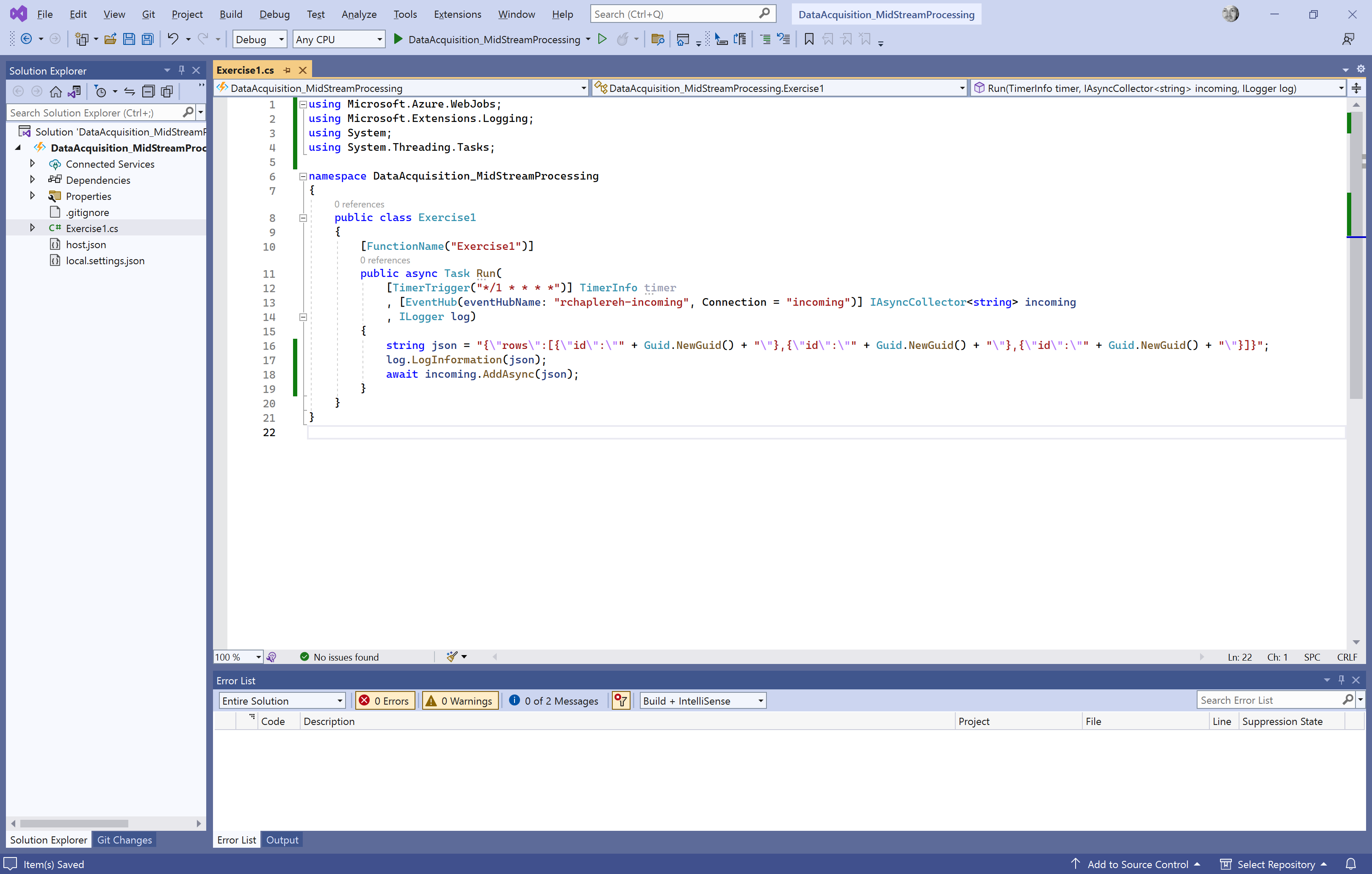Click the Search Error List field
Viewport: 1372px width, 874px height.
(x=1270, y=700)
